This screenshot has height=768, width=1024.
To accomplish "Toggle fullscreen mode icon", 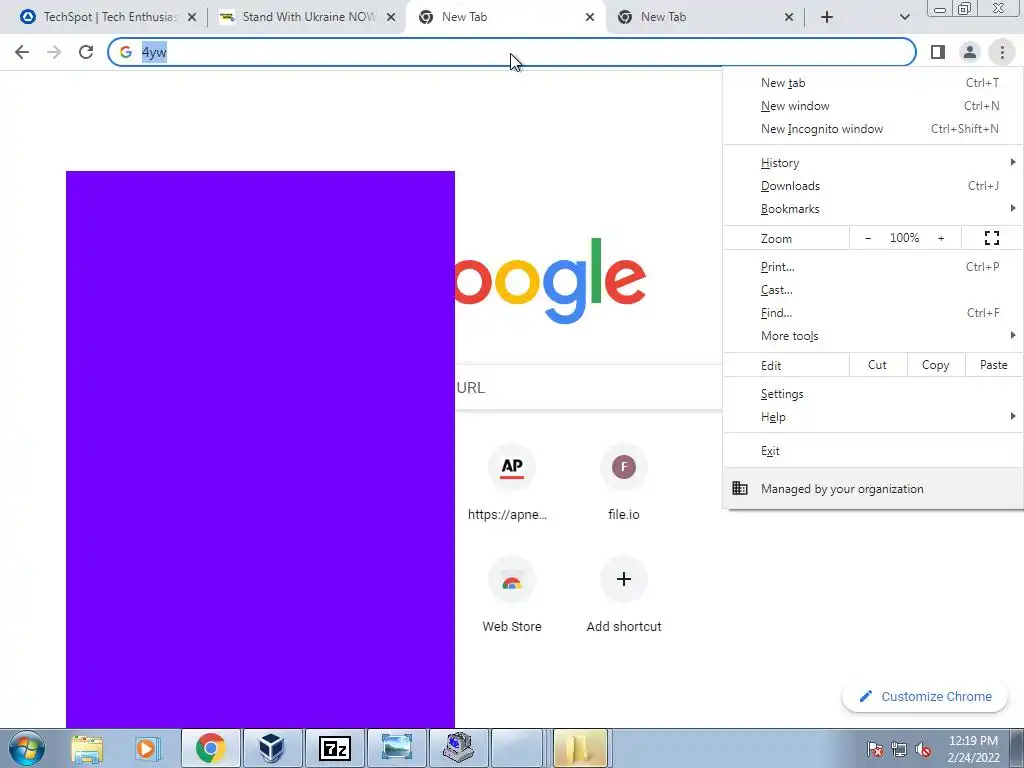I will pyautogui.click(x=992, y=238).
